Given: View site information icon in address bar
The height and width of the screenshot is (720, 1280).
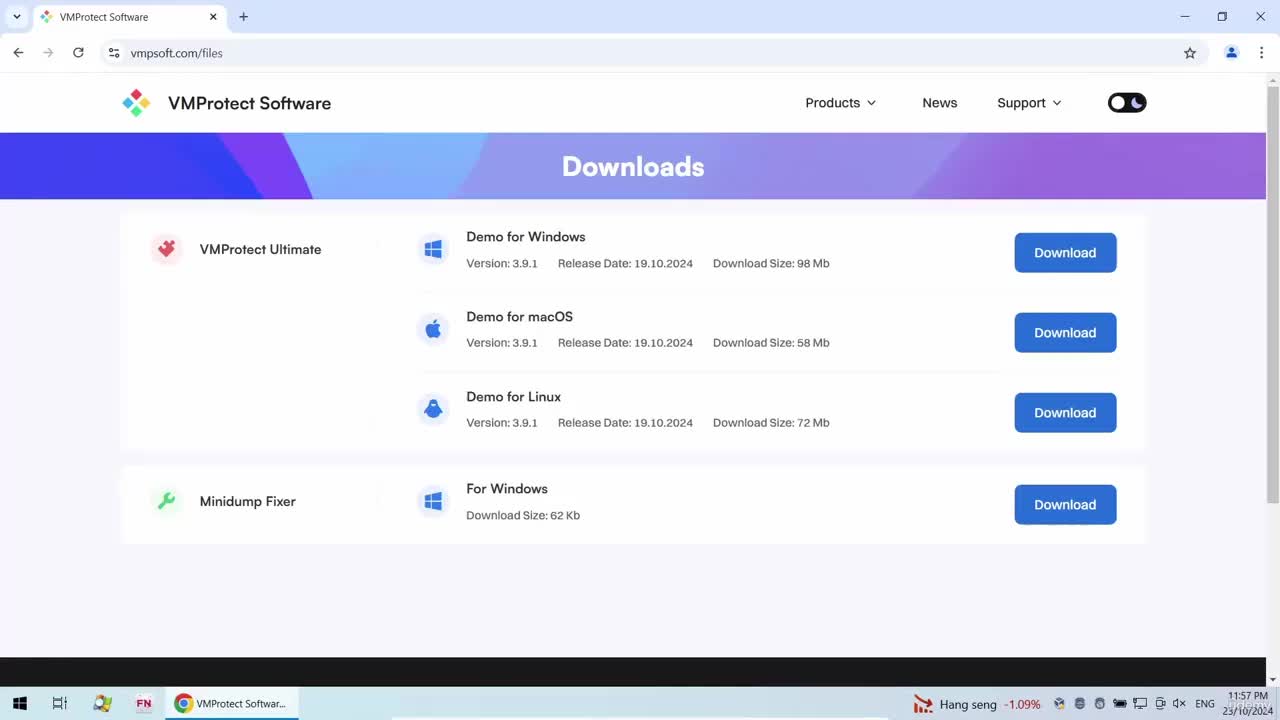Looking at the screenshot, I should [114, 53].
